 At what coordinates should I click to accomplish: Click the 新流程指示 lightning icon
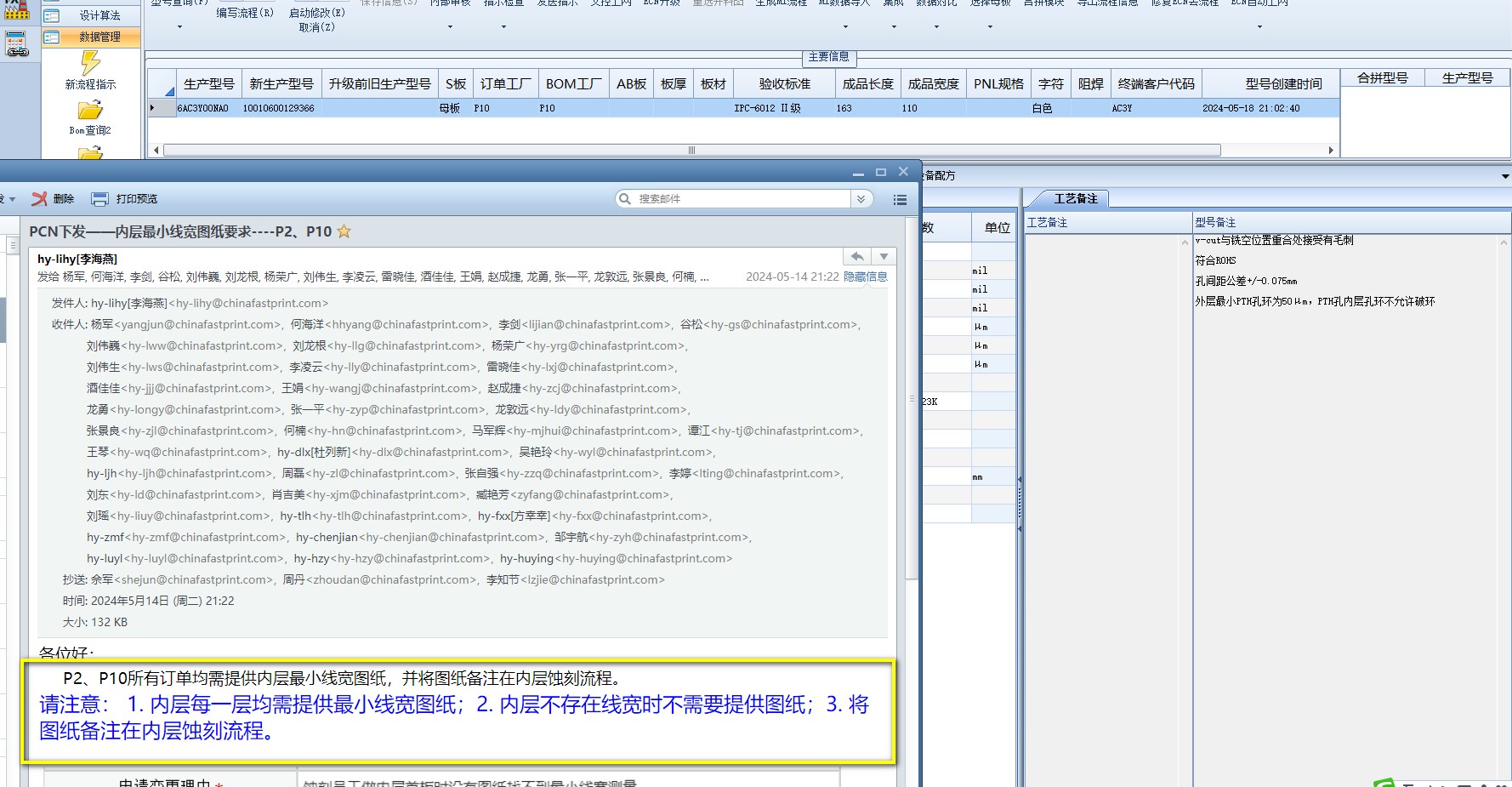point(90,63)
